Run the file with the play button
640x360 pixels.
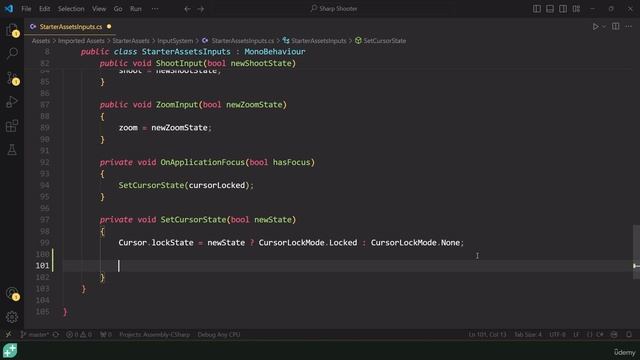[596, 27]
